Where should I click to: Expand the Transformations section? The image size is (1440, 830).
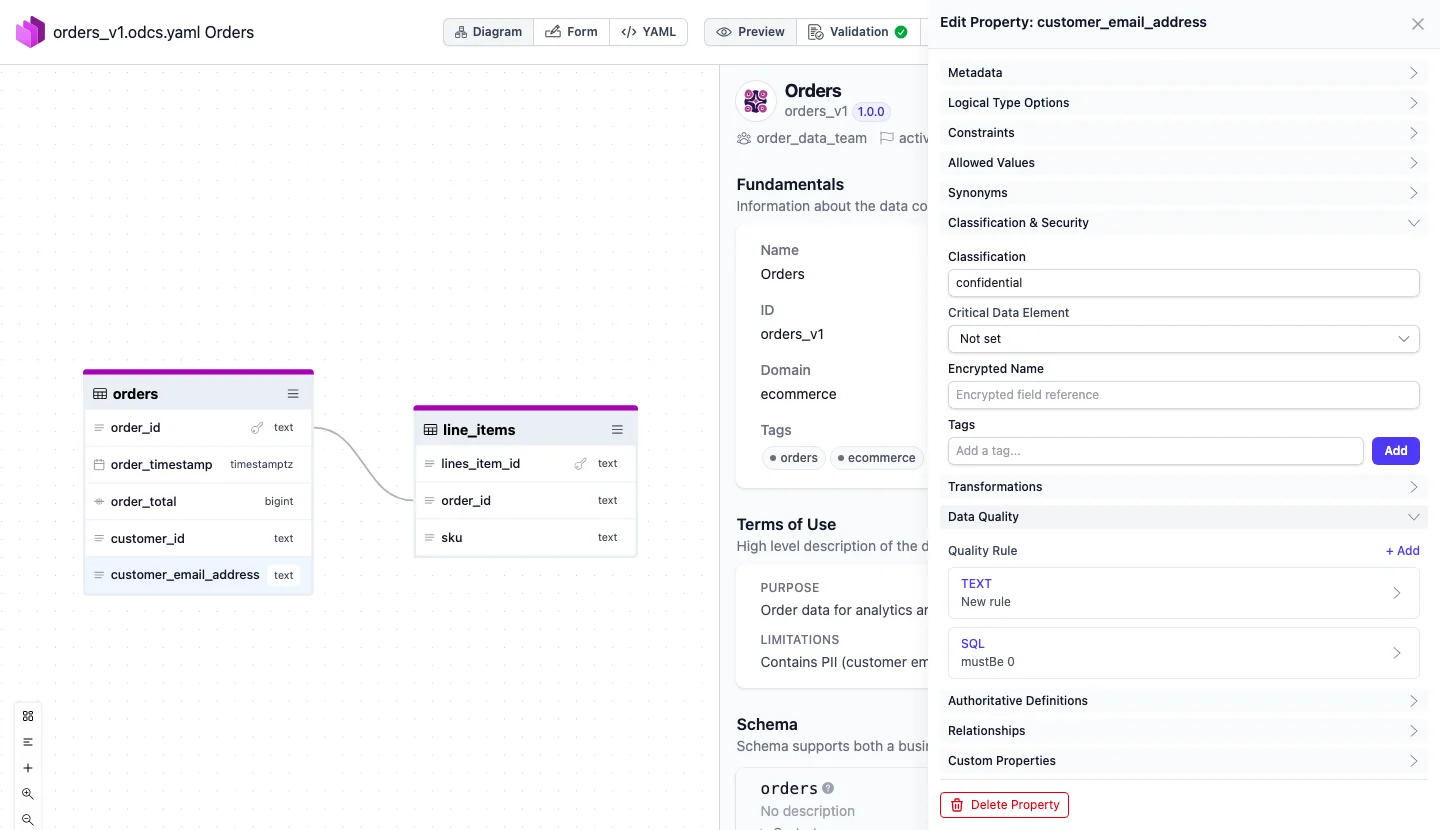click(x=1184, y=487)
